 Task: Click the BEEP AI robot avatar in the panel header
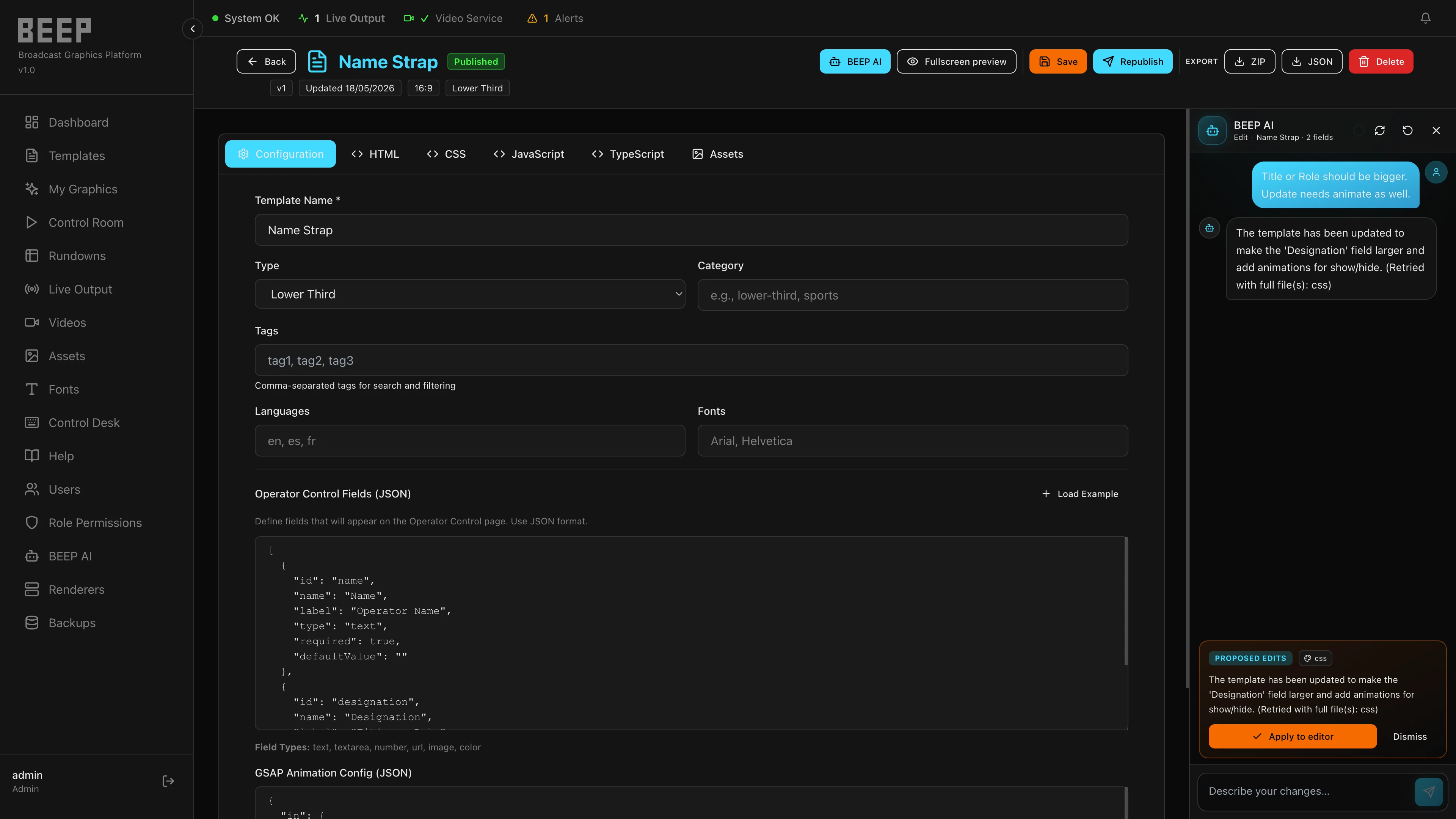coord(1213,130)
